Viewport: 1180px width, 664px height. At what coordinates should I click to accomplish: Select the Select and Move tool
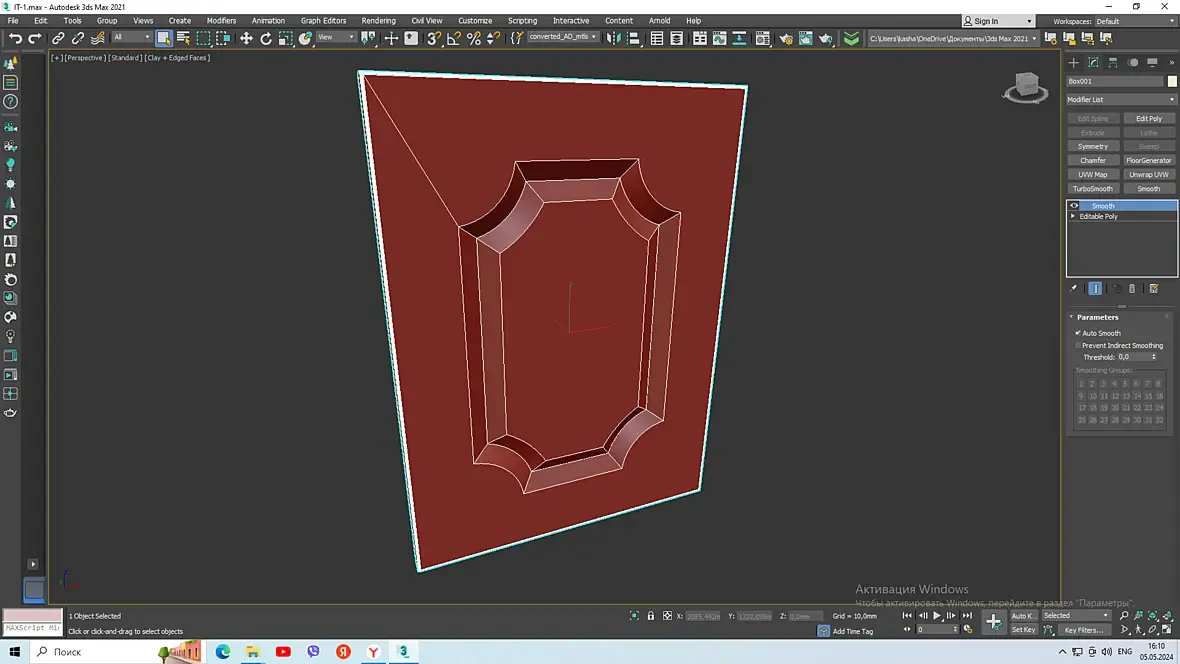(x=246, y=38)
